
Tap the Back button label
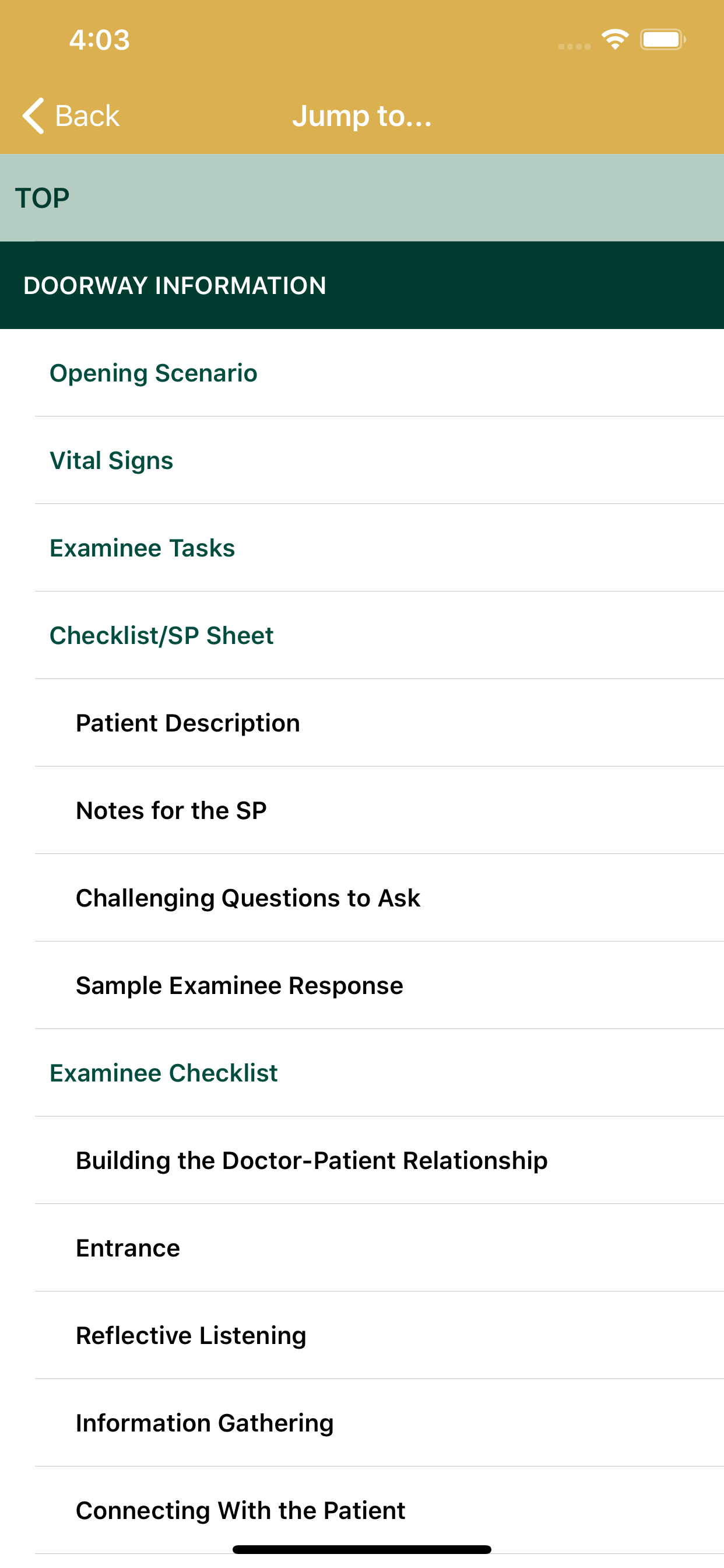point(87,116)
